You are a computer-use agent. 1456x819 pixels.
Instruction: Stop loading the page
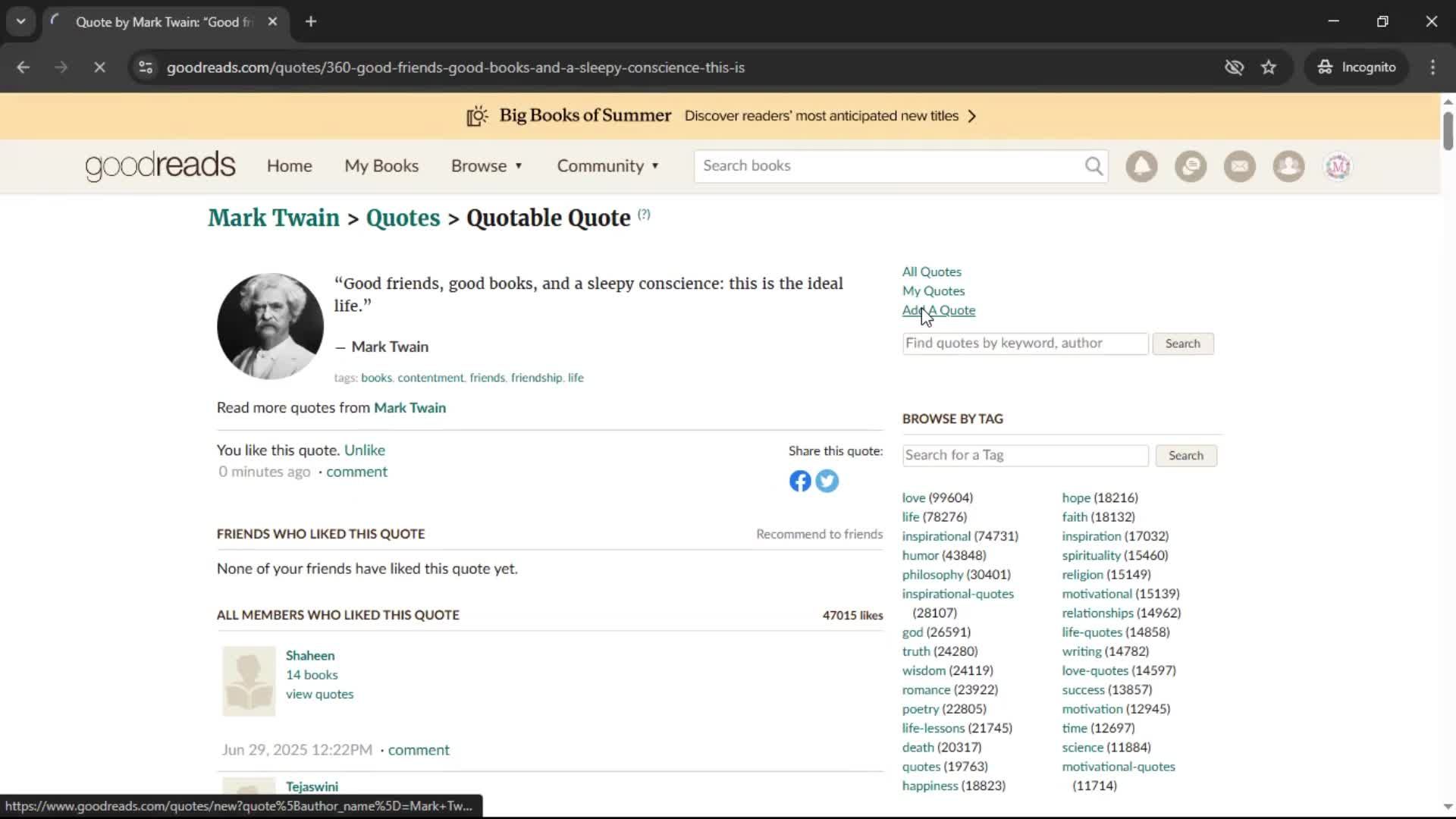tap(99, 67)
